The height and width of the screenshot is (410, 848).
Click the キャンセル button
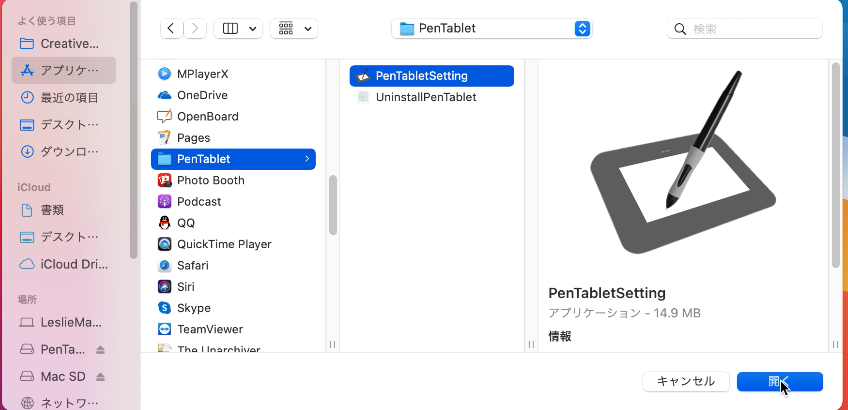pos(686,381)
